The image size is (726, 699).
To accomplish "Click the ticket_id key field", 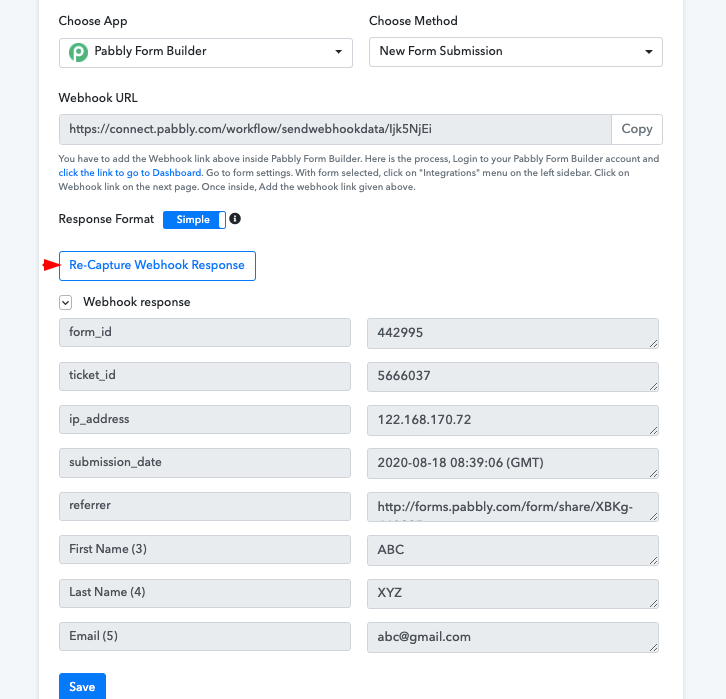I will pyautogui.click(x=205, y=376).
